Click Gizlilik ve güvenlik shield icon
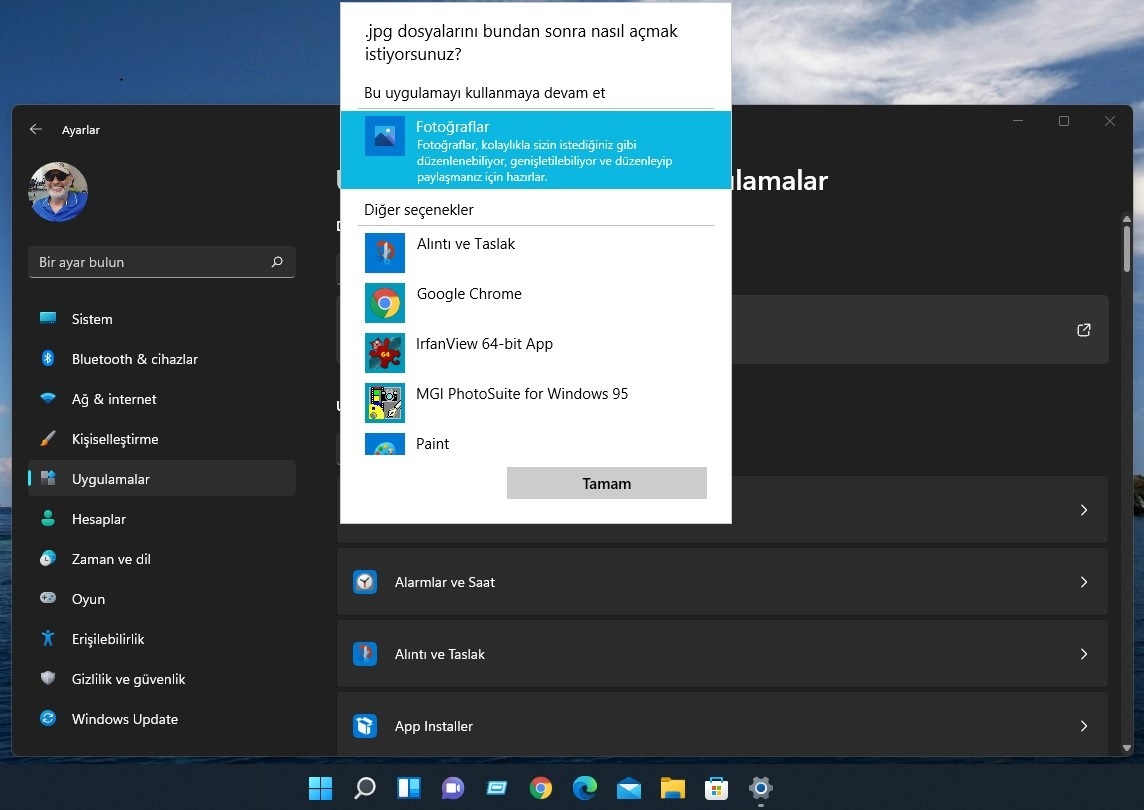The image size is (1144, 810). click(48, 679)
